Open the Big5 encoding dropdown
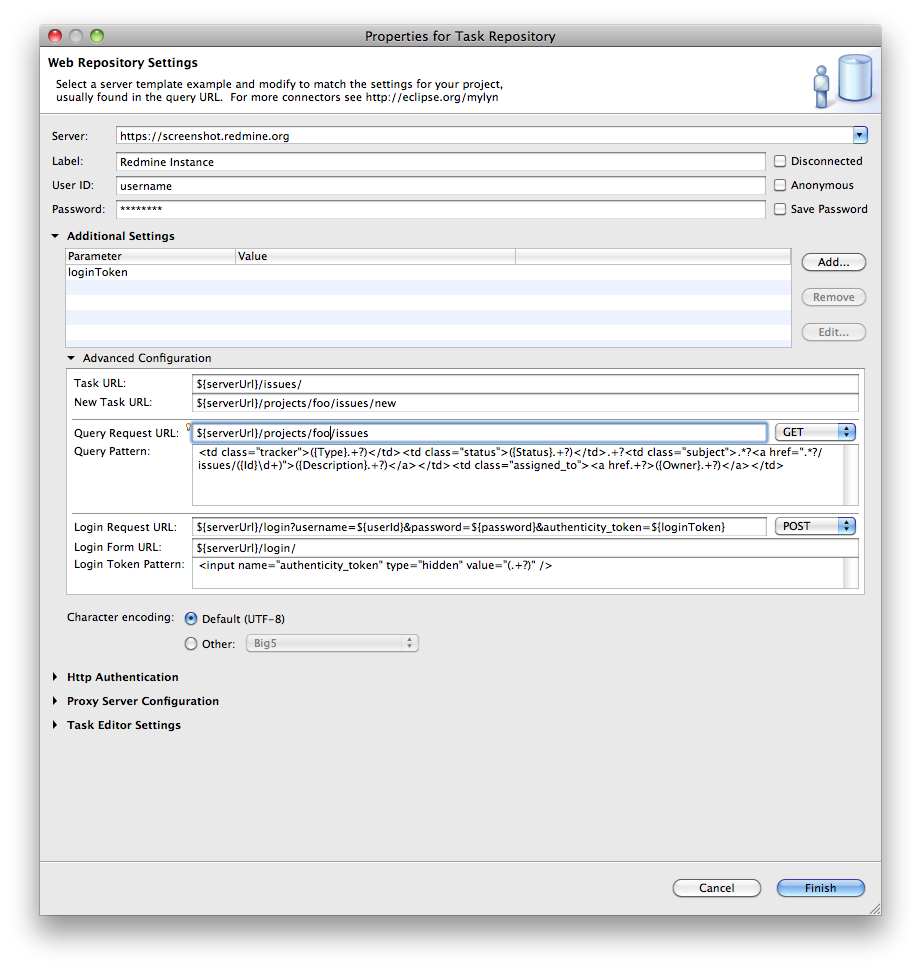Image resolution: width=921 pixels, height=970 pixels. [x=332, y=643]
